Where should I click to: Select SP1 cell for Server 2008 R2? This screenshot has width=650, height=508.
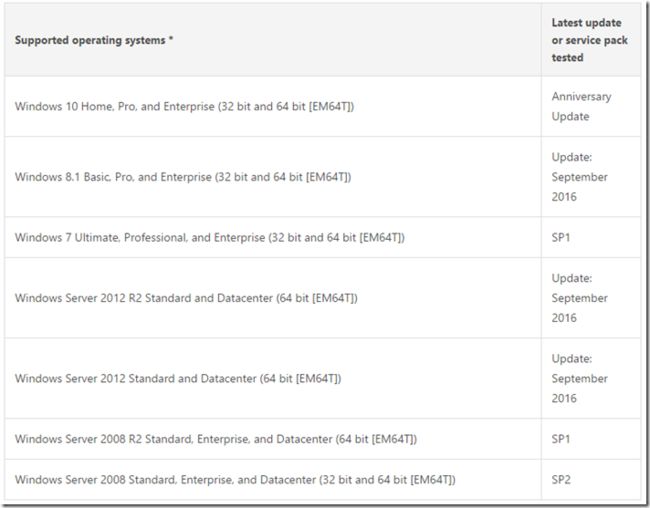click(x=560, y=439)
